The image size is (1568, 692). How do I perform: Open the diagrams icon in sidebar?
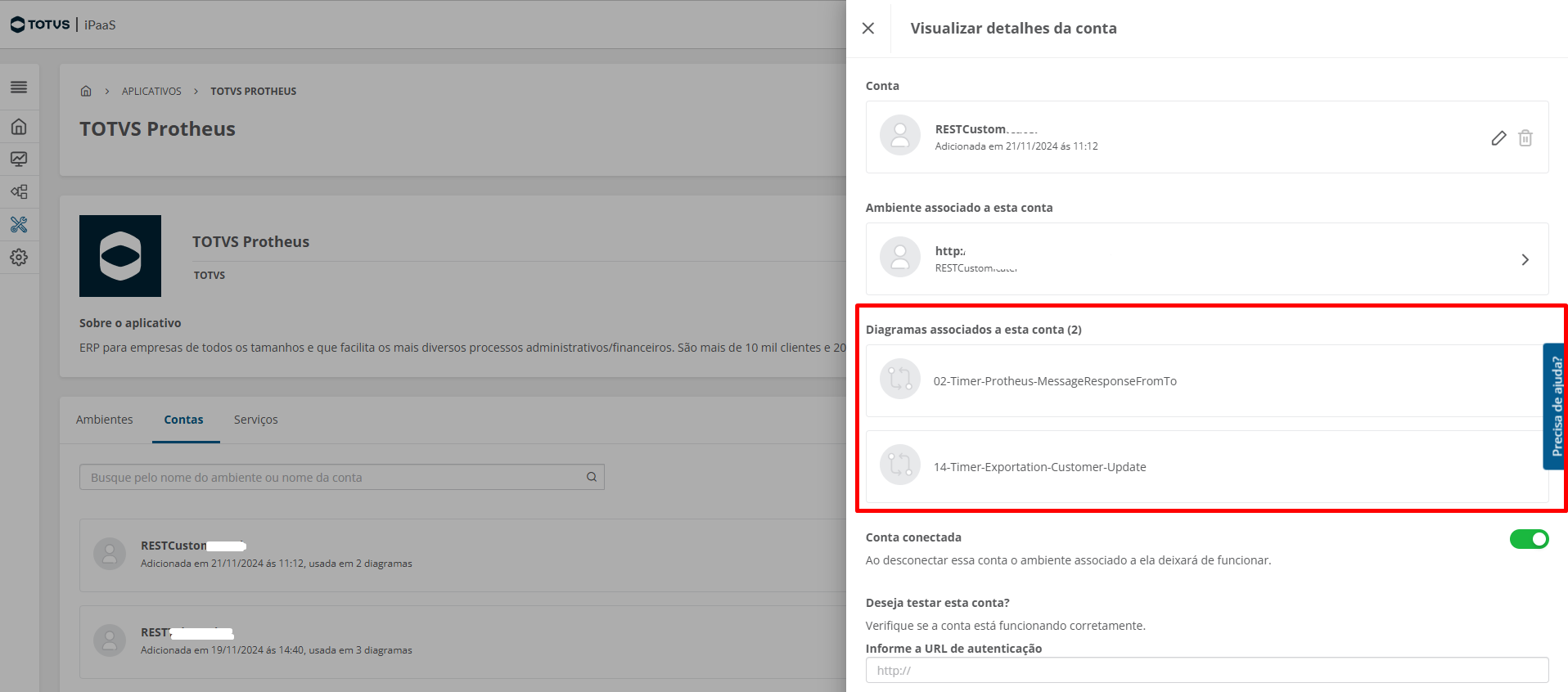tap(19, 192)
